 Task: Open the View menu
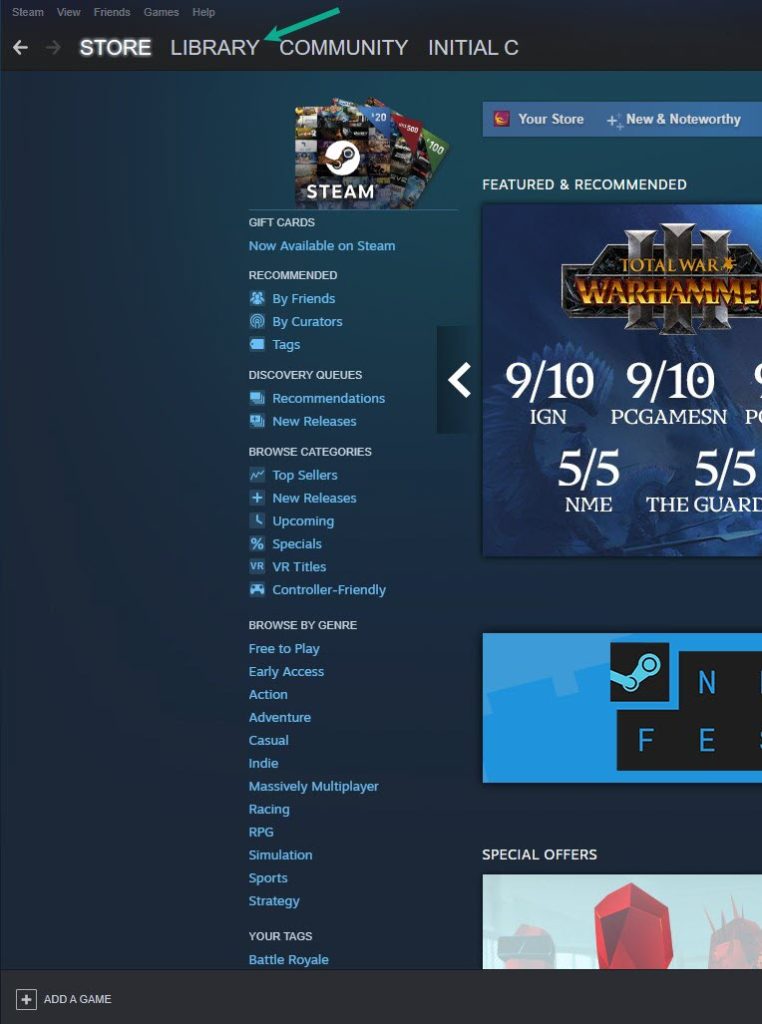point(69,12)
